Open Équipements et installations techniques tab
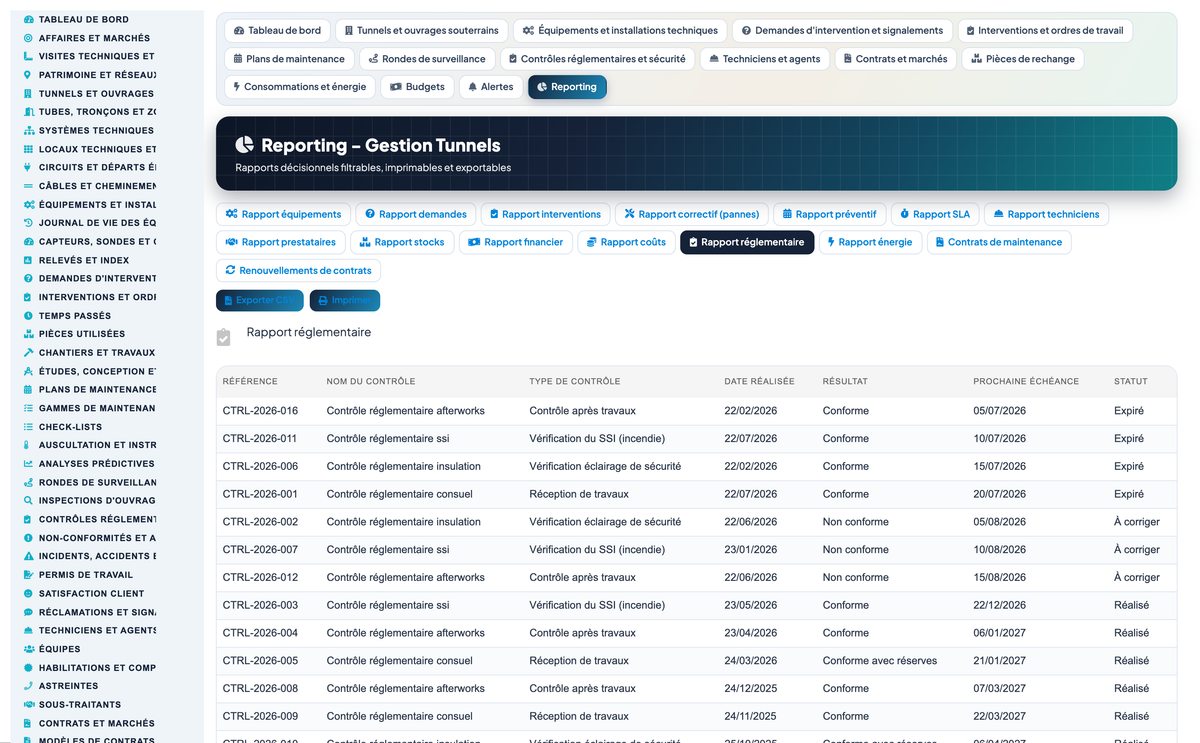1200x743 pixels. (x=620, y=31)
